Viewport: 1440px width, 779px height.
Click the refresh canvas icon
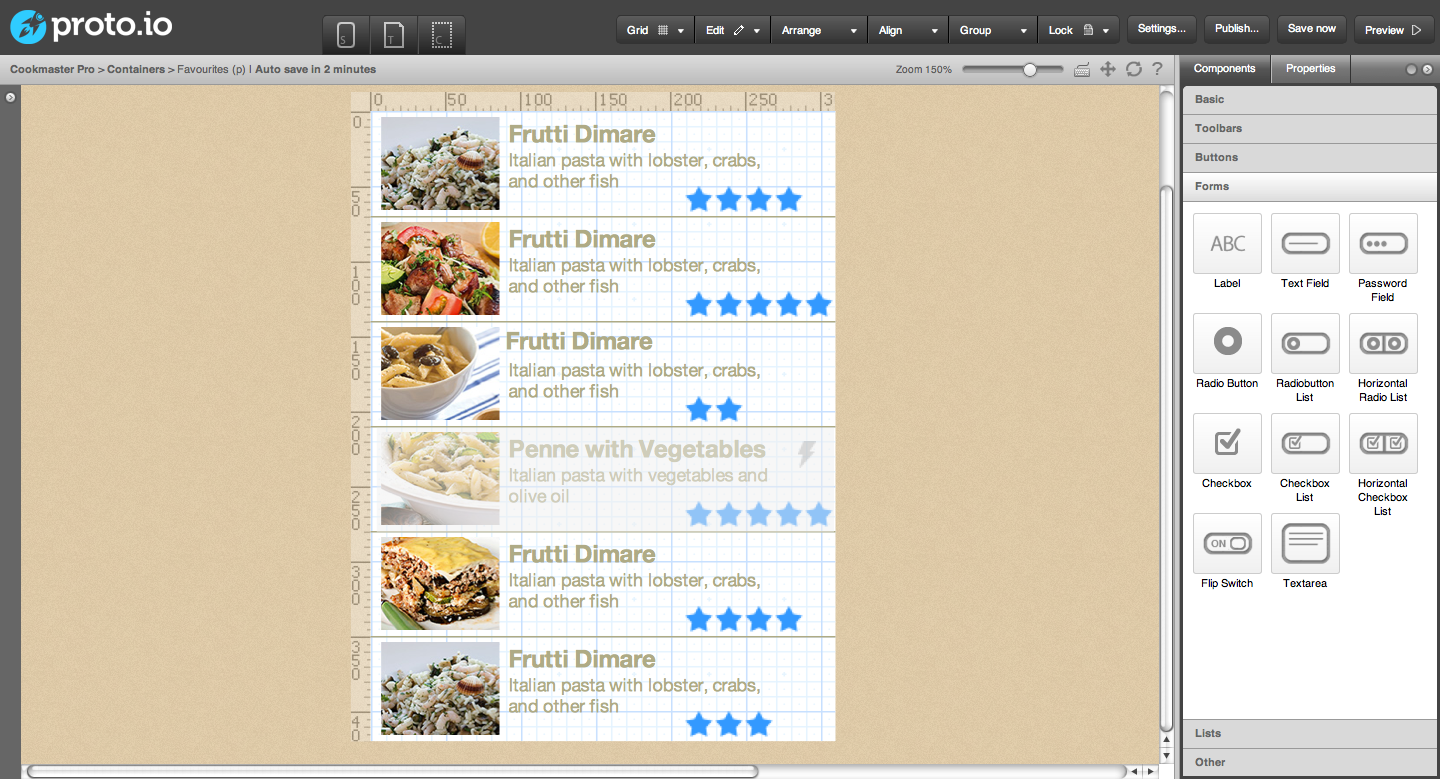tap(1133, 69)
